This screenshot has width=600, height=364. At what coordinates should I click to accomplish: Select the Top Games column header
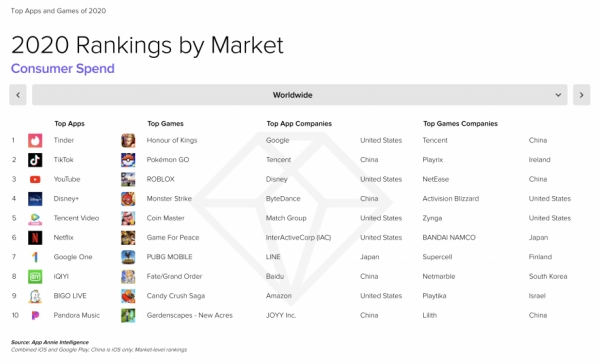click(x=165, y=124)
